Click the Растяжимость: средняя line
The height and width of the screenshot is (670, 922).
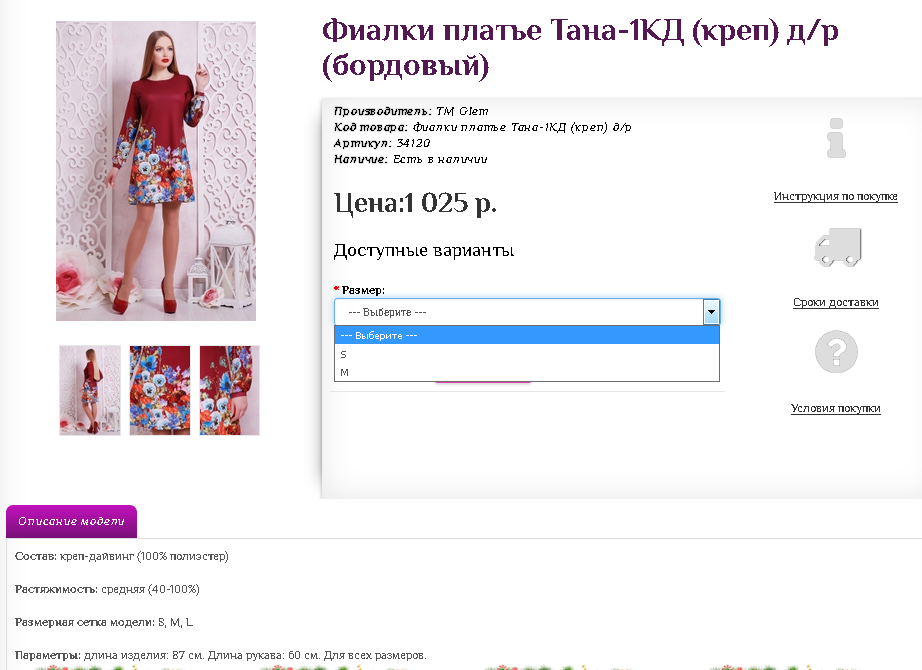[107, 589]
